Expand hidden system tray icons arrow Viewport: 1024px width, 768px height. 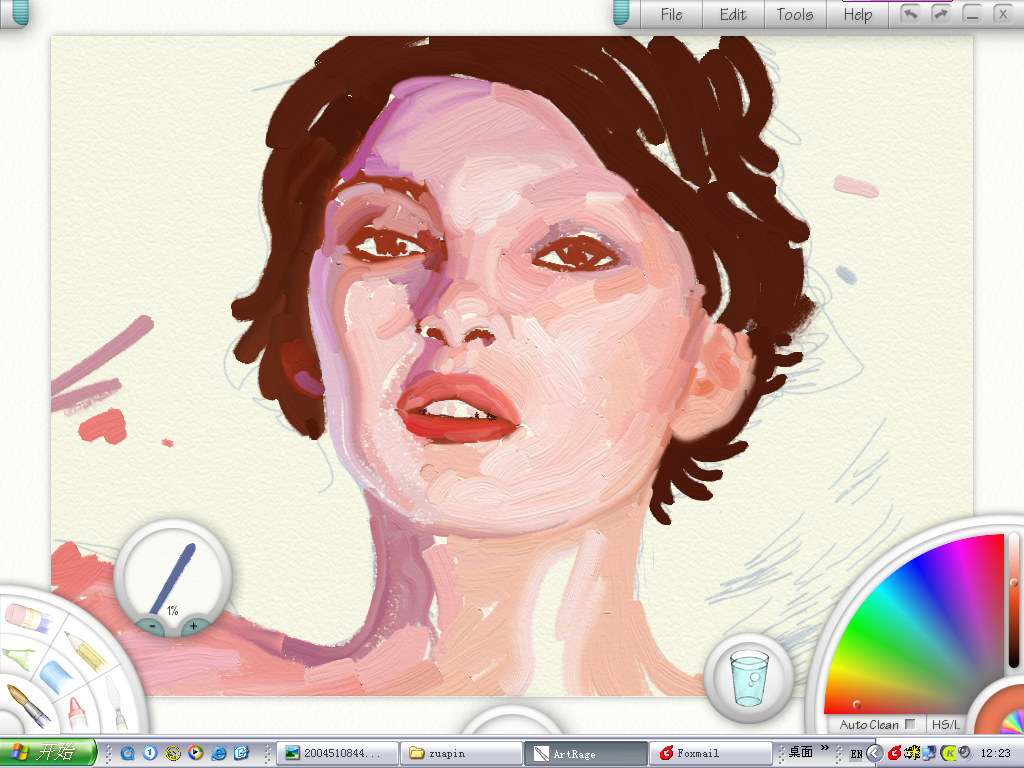tap(874, 754)
